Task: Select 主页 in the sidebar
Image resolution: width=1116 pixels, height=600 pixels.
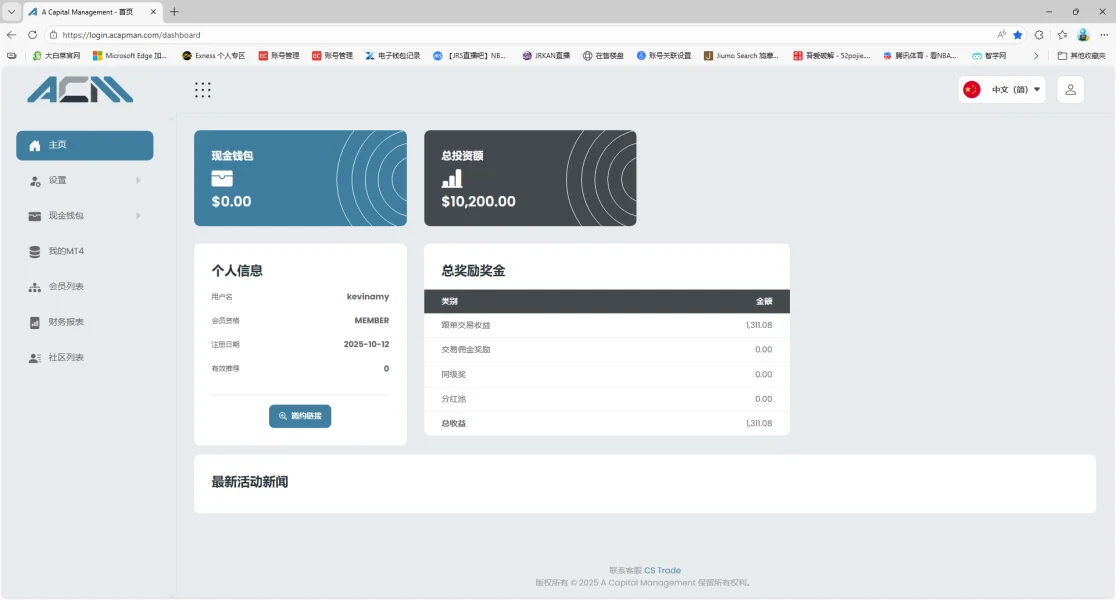Action: pyautogui.click(x=85, y=145)
